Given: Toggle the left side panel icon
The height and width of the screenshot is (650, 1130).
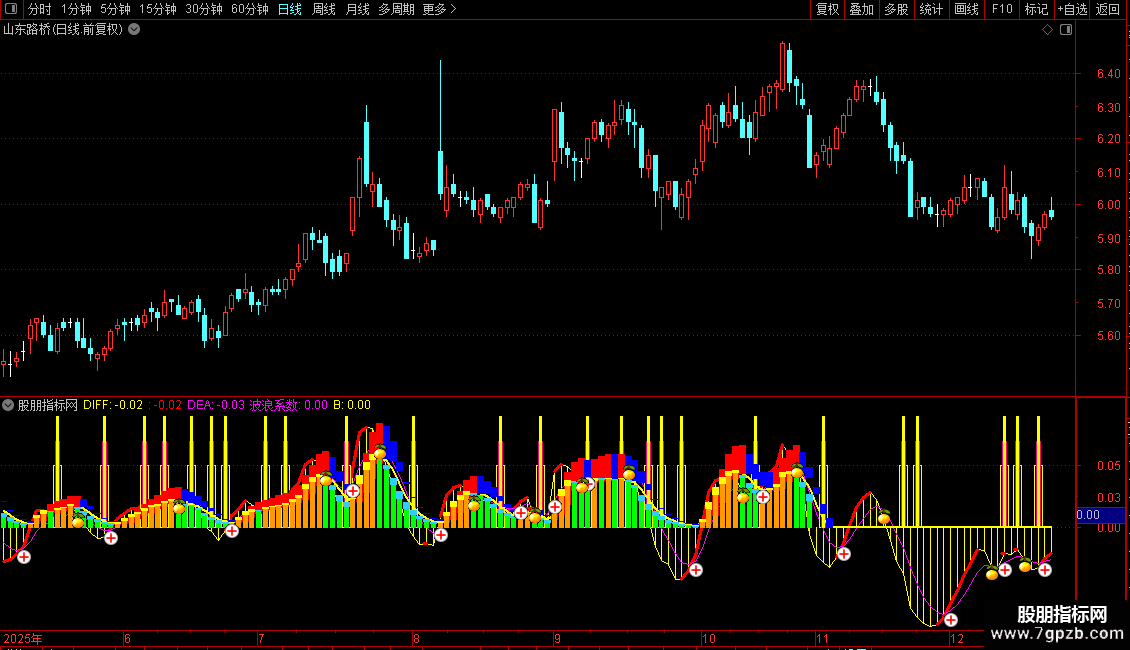Looking at the screenshot, I should [x=11, y=9].
